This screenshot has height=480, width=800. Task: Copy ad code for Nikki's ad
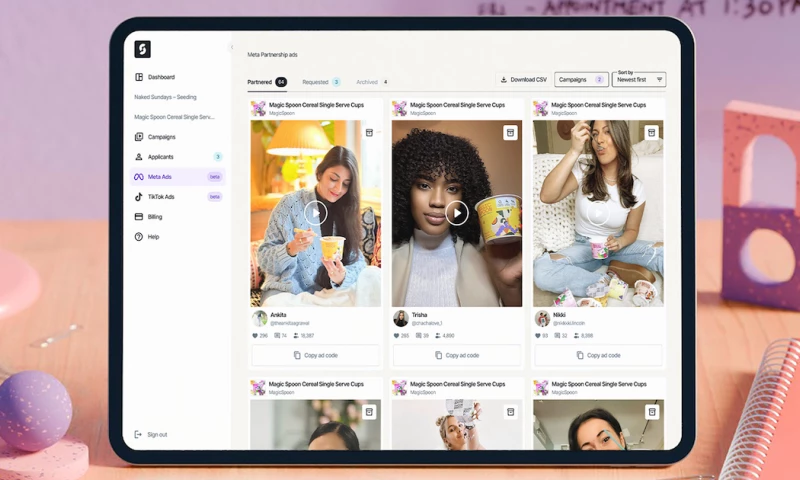(598, 355)
